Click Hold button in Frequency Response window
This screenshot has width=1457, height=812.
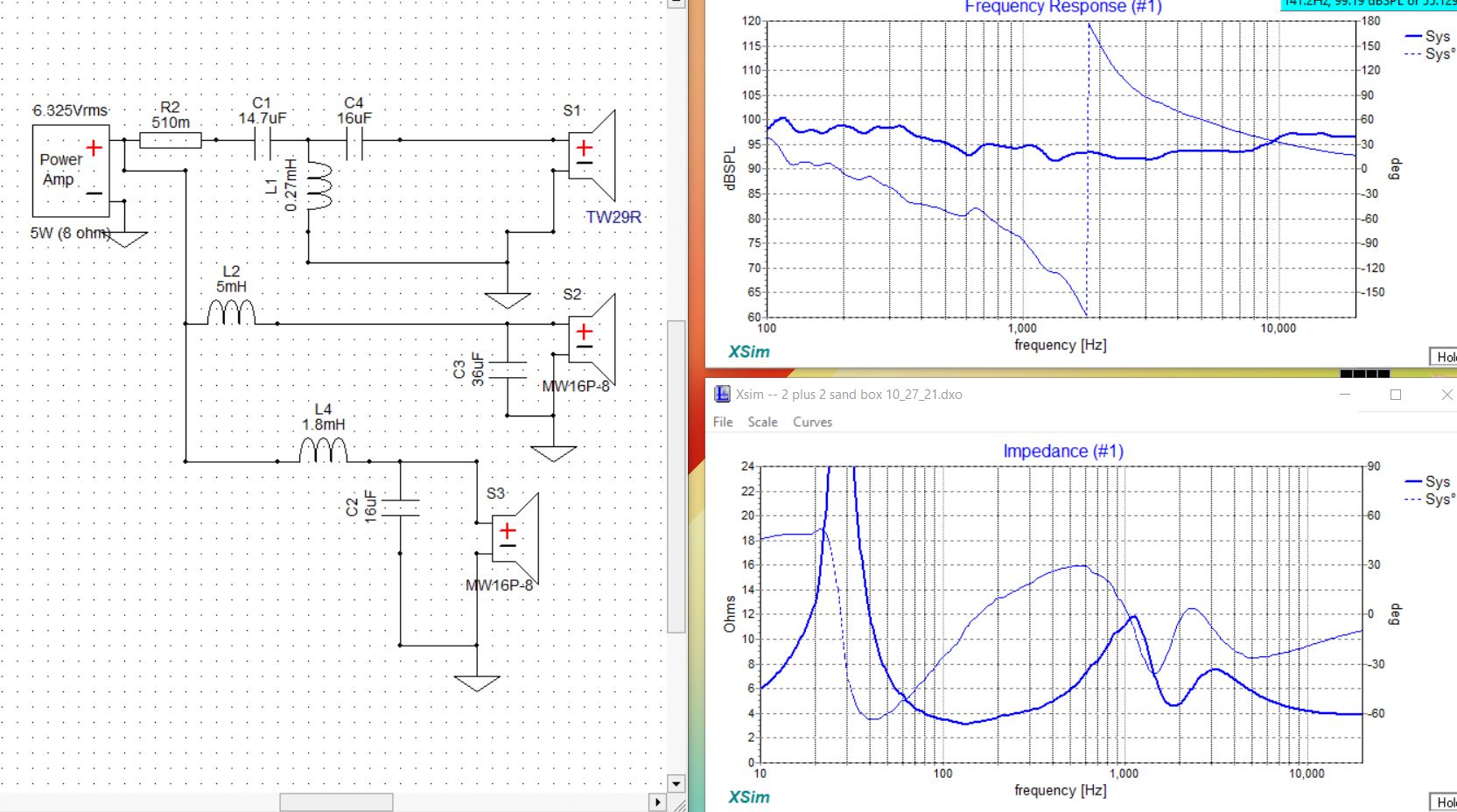[1444, 356]
